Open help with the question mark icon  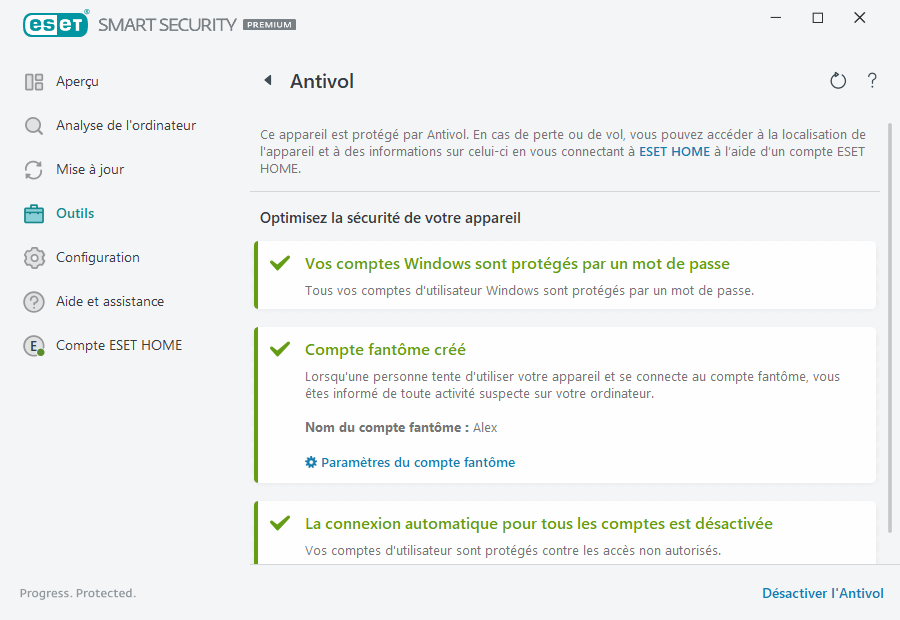pos(872,81)
